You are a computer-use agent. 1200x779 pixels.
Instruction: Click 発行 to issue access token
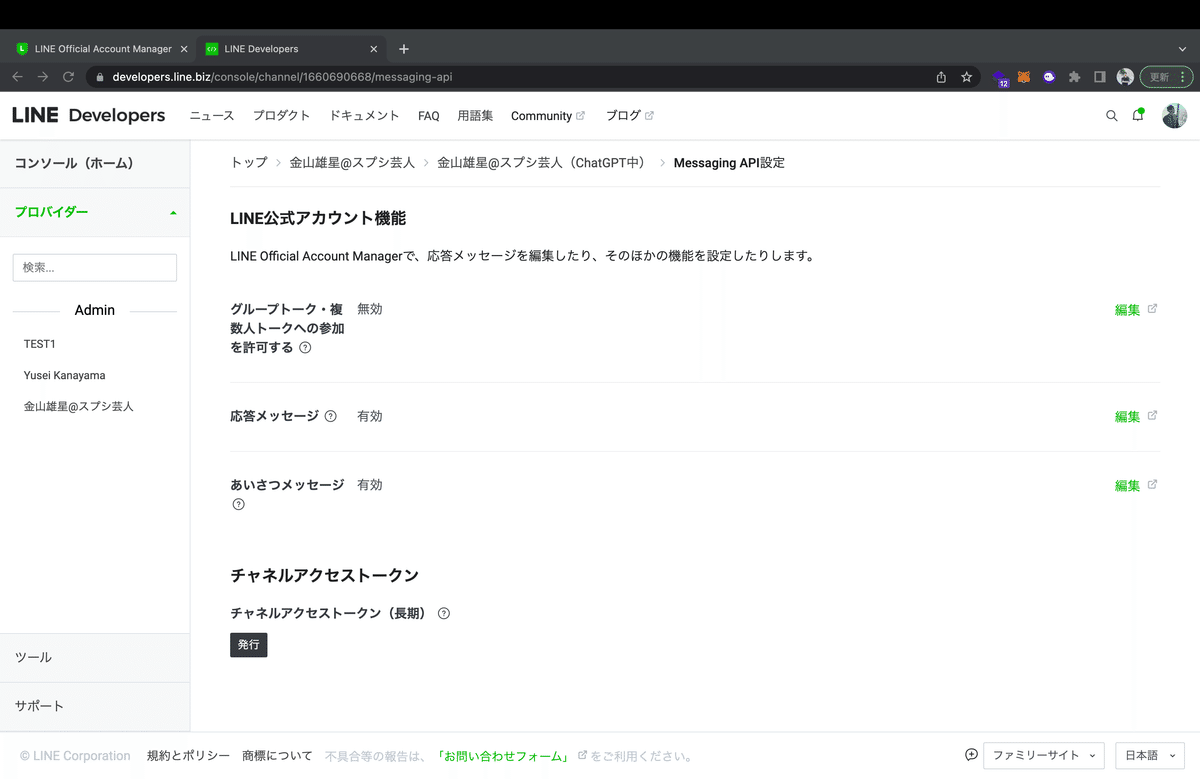coord(249,645)
